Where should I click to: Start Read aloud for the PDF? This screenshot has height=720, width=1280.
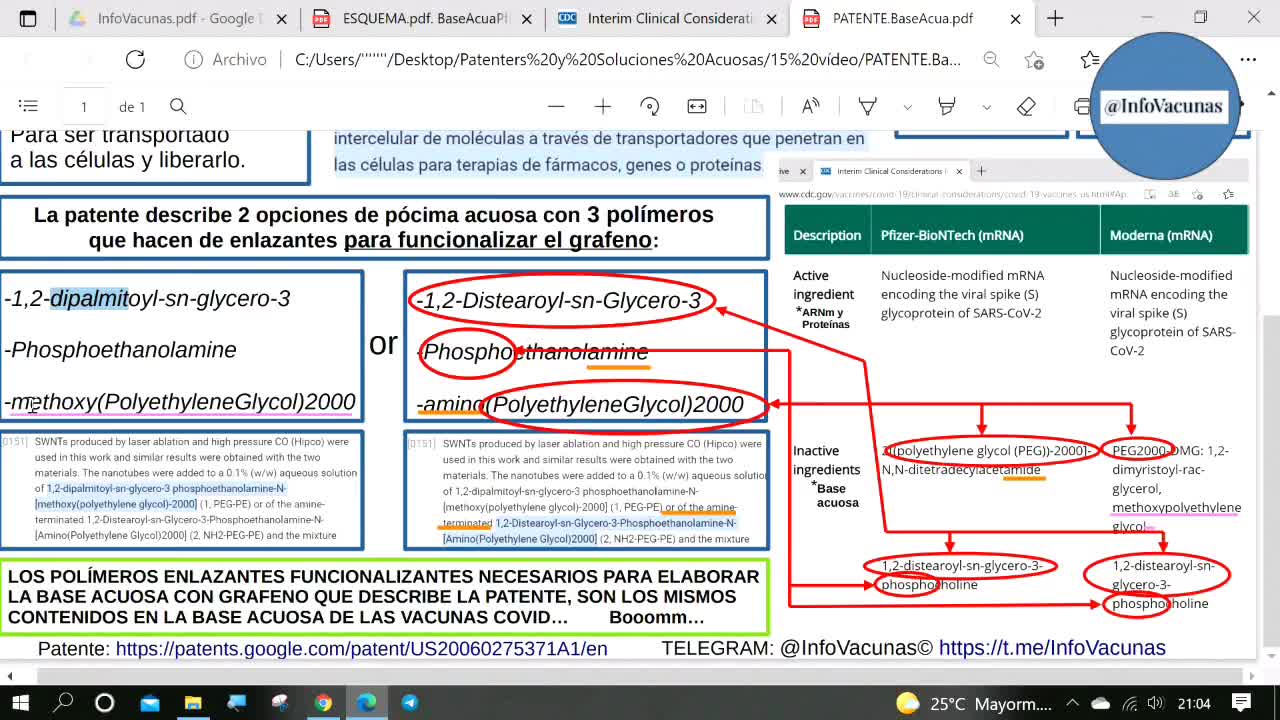[x=811, y=106]
